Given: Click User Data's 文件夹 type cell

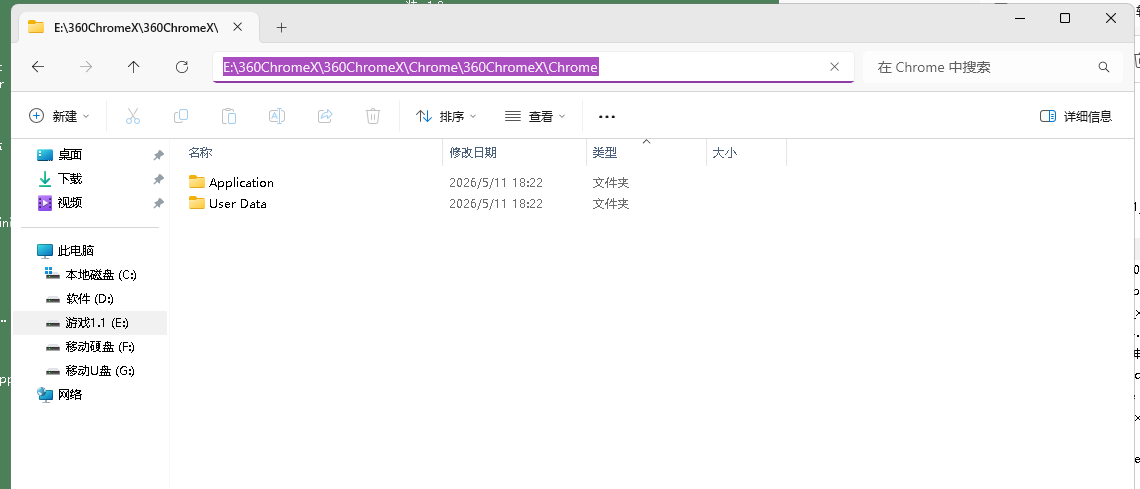Looking at the screenshot, I should (611, 203).
